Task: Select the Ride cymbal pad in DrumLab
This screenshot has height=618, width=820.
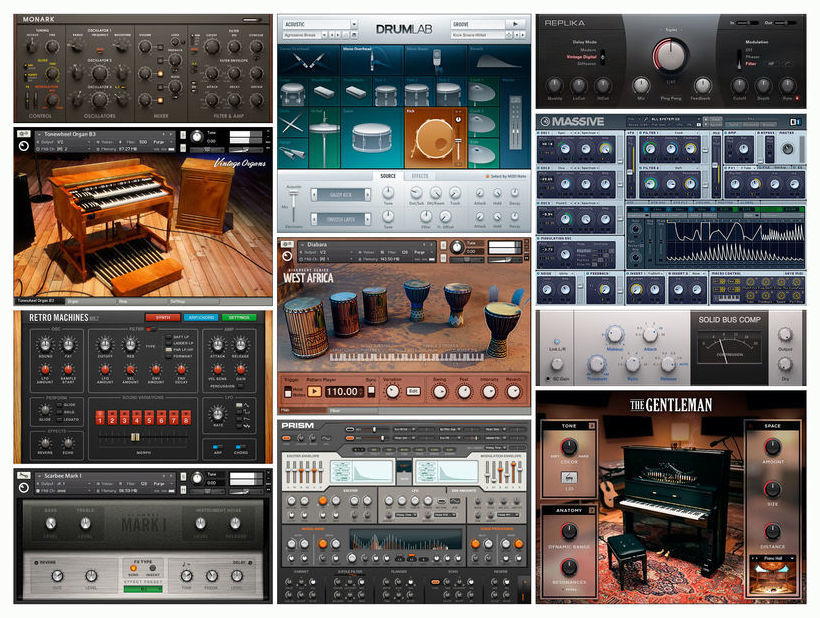Action: [483, 154]
